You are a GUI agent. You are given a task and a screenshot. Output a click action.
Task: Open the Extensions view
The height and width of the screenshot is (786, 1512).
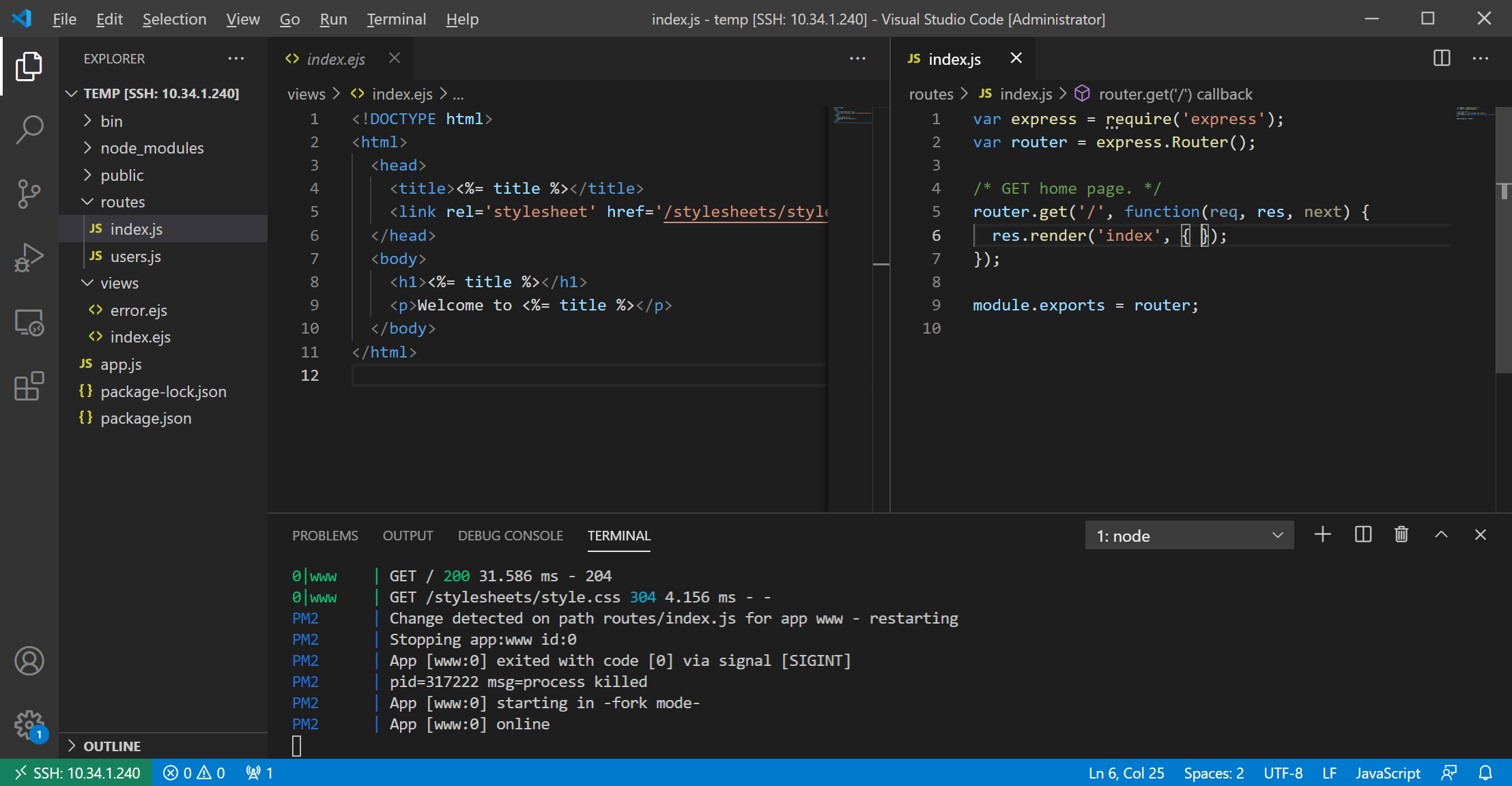29,386
